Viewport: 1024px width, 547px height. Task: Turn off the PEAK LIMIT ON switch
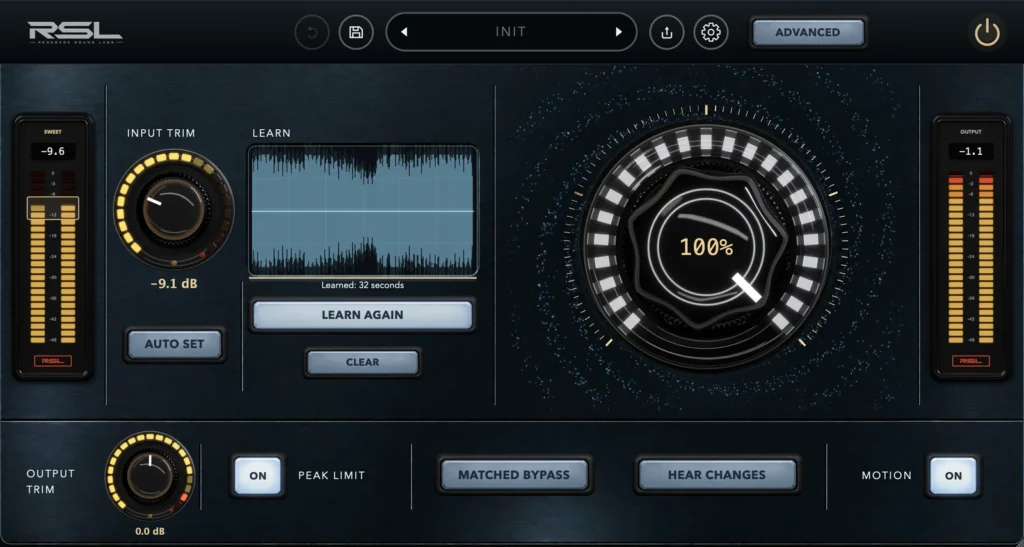click(x=258, y=476)
